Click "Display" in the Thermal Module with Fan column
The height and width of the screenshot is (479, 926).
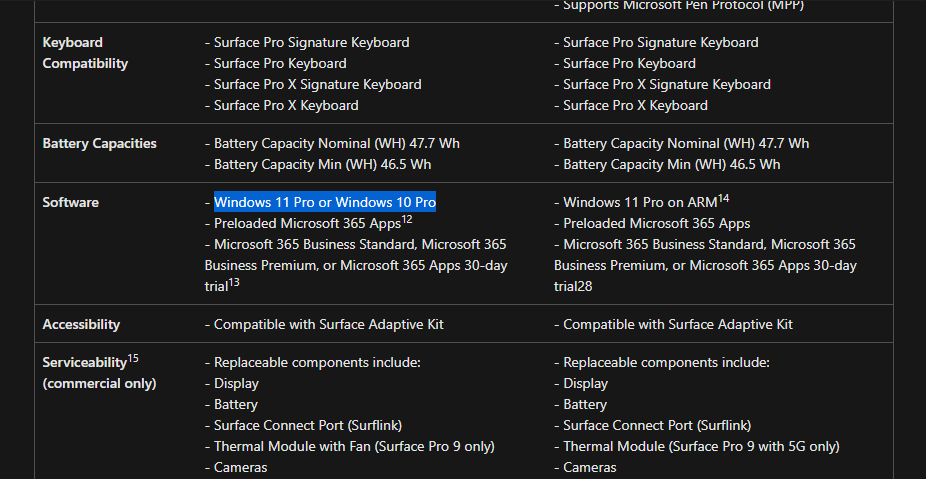236,383
